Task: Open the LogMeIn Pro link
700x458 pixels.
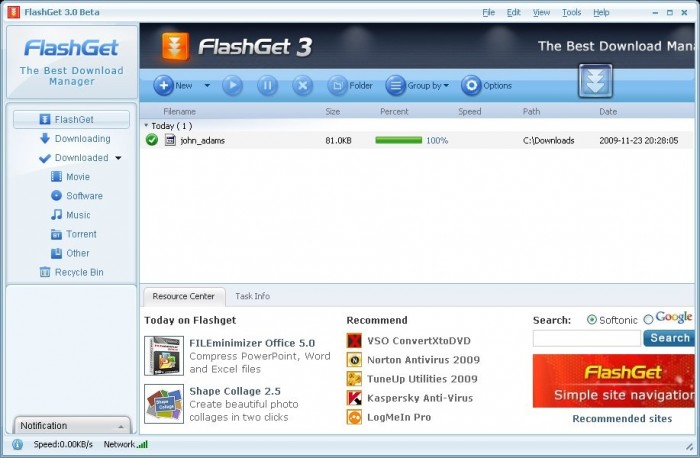Action: point(399,417)
